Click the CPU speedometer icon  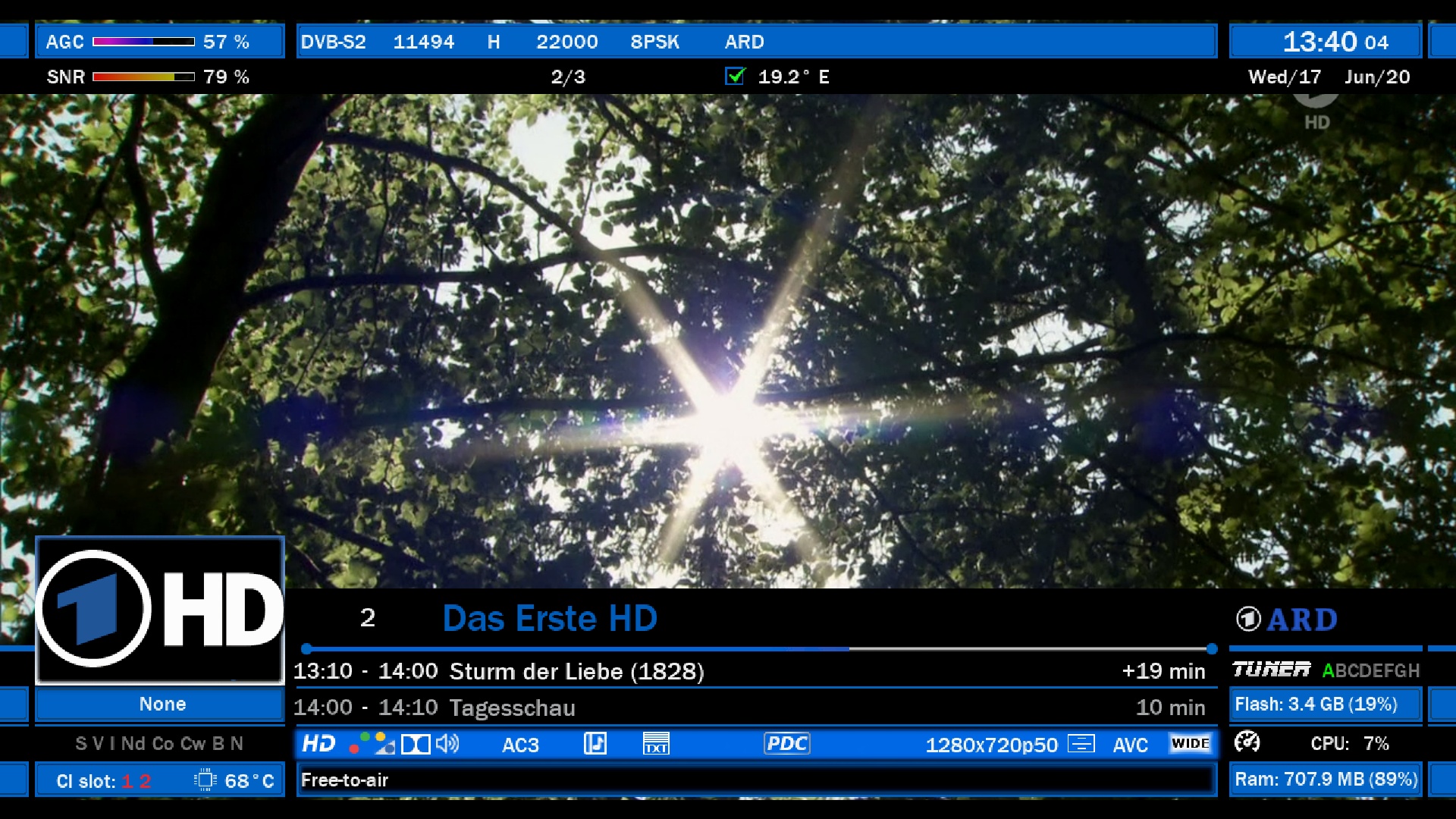(1247, 742)
